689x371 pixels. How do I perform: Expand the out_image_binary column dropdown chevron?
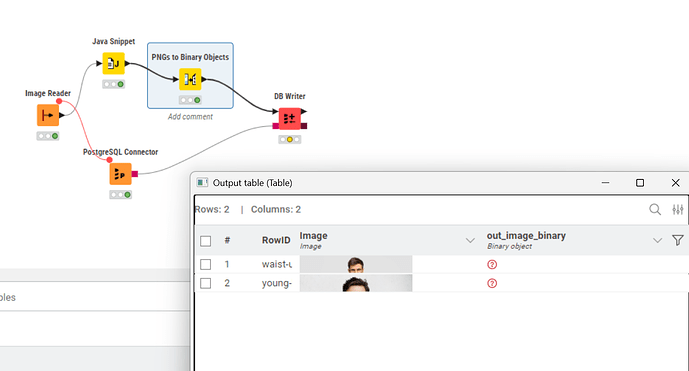coord(657,240)
